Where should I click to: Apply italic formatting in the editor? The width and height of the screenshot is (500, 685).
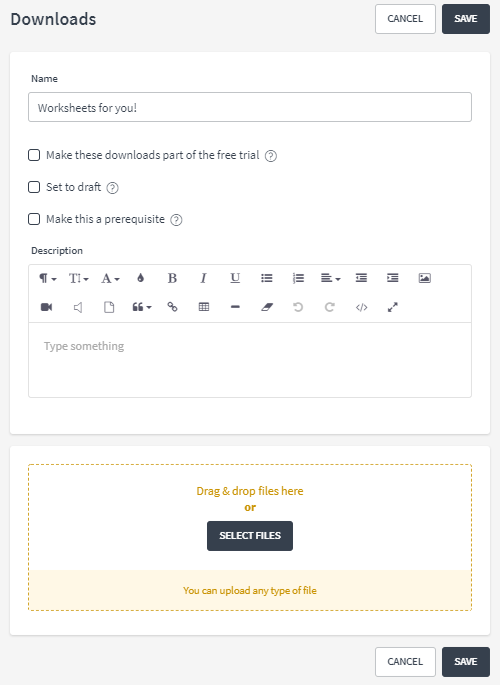pos(203,278)
